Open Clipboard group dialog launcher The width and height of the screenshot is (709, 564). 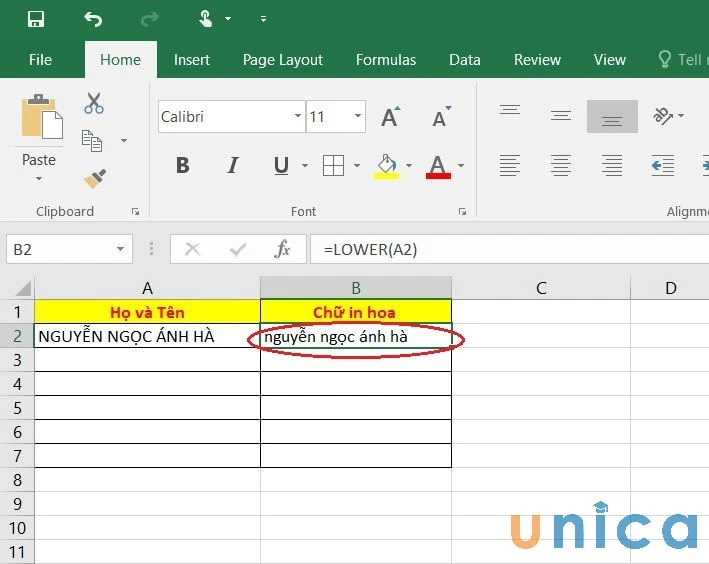pos(135,212)
